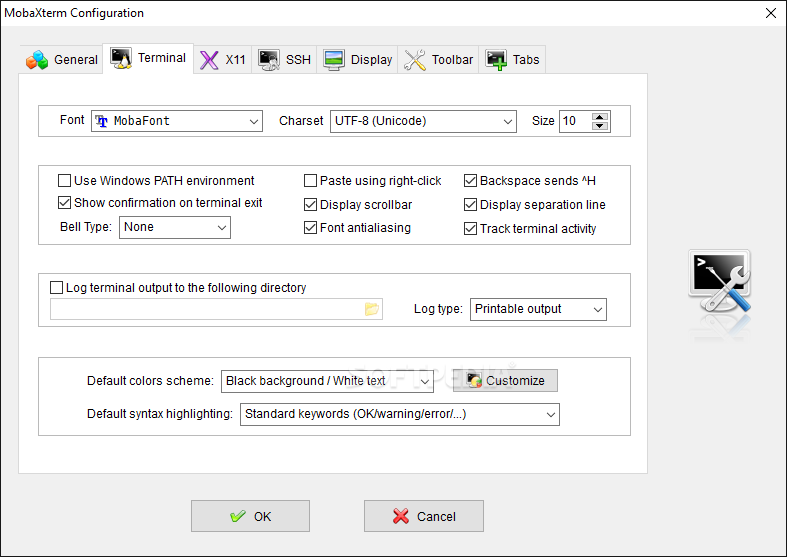This screenshot has height=557, width=787.
Task: Click the "Default colors scheme:" label
Action: click(151, 381)
